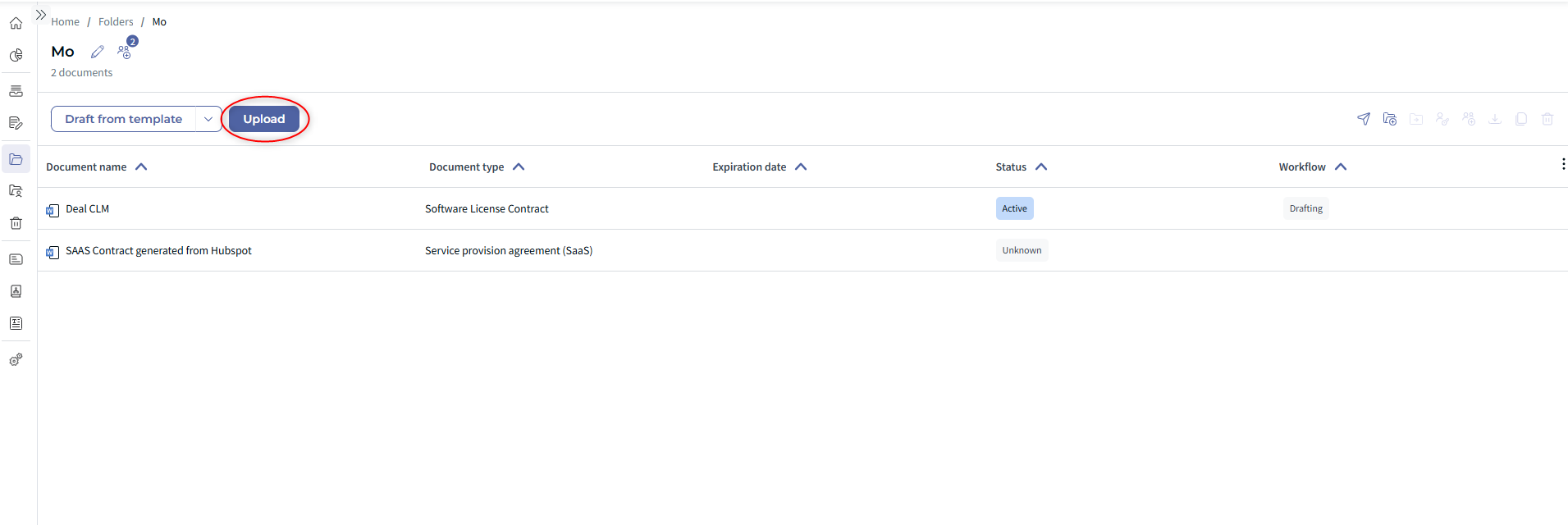
Task: Click the send paper plane toolbar icon
Action: click(1364, 119)
